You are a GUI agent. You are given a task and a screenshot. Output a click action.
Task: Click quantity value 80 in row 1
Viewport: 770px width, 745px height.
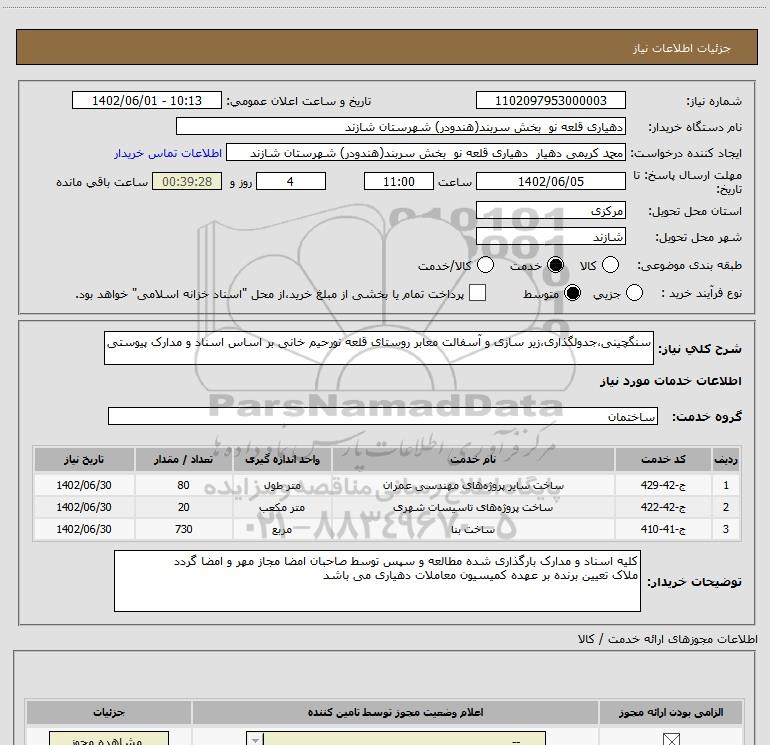coord(183,485)
